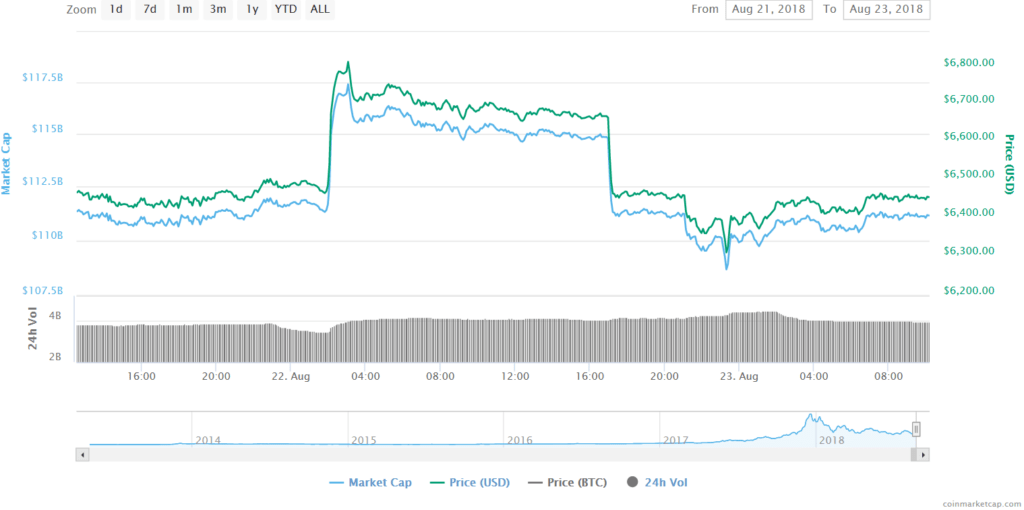Toggle the Price (USD) series in legend

pyautogui.click(x=470, y=483)
